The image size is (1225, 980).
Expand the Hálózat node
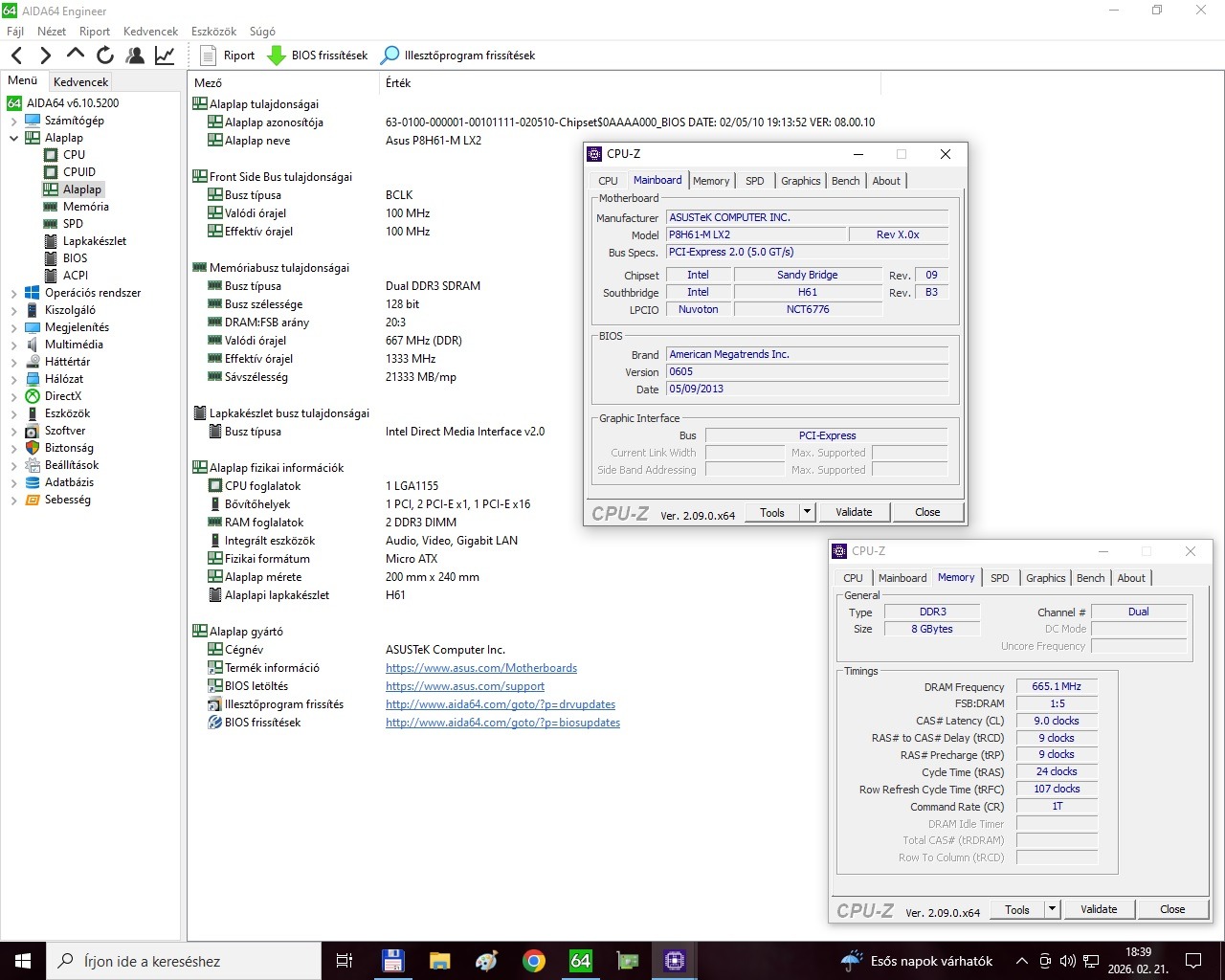tap(13, 379)
